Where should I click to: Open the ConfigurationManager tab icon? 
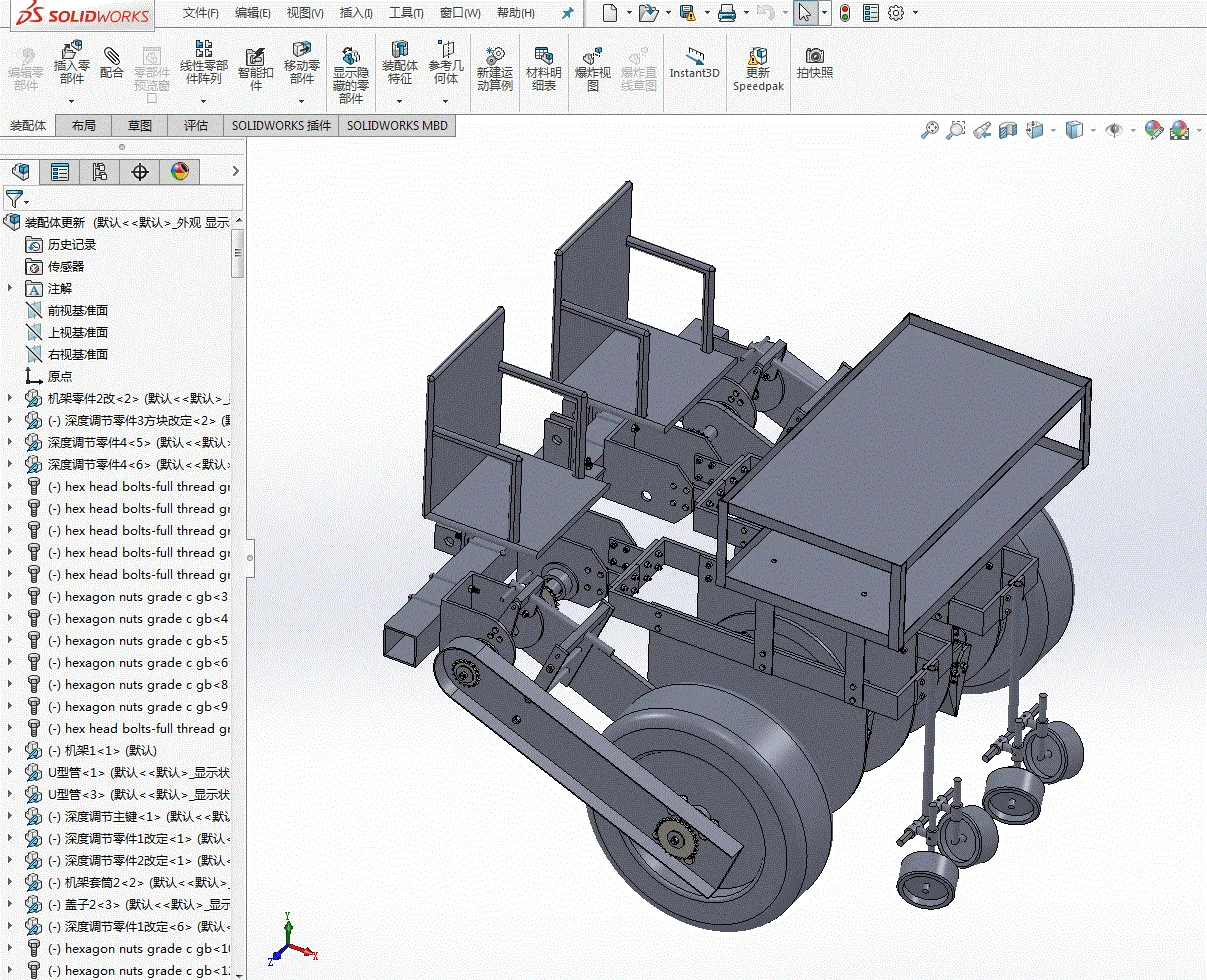pos(100,172)
